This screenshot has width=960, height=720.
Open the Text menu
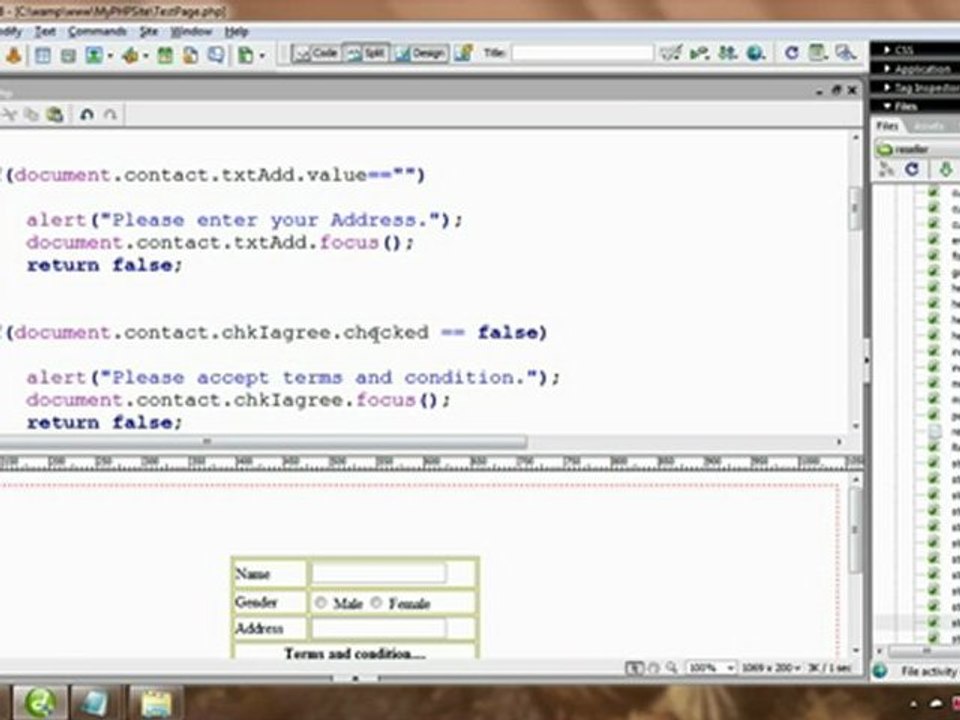[x=44, y=31]
